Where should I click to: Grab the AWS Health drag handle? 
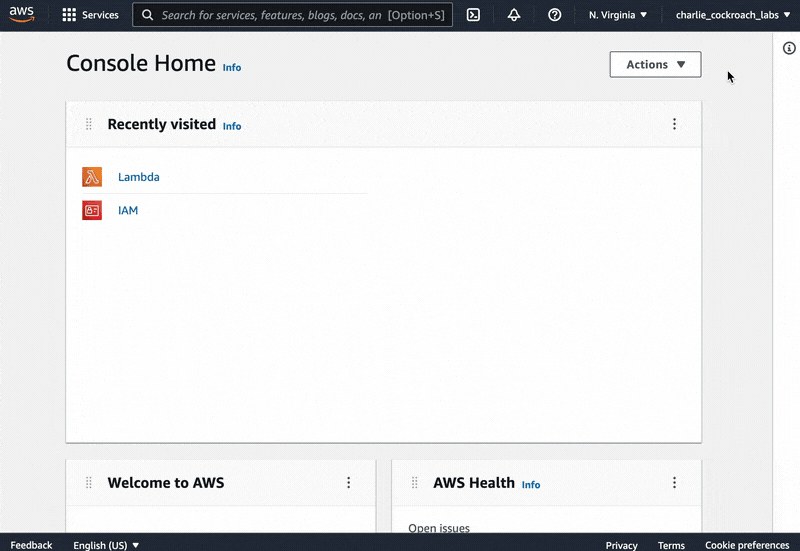(414, 483)
